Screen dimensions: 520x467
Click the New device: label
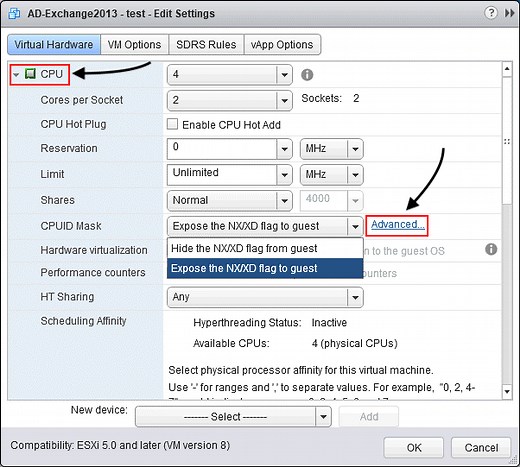tap(99, 410)
